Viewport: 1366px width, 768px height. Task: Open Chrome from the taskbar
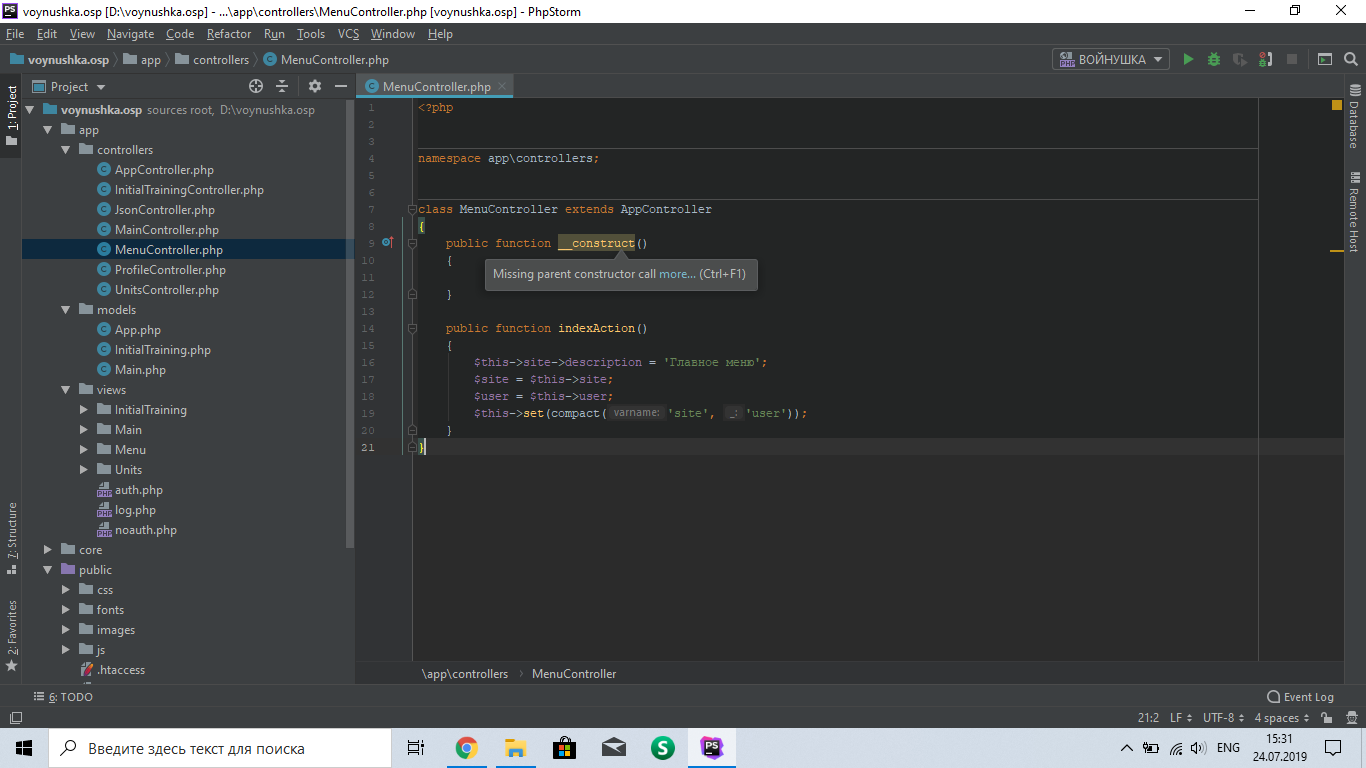[466, 748]
